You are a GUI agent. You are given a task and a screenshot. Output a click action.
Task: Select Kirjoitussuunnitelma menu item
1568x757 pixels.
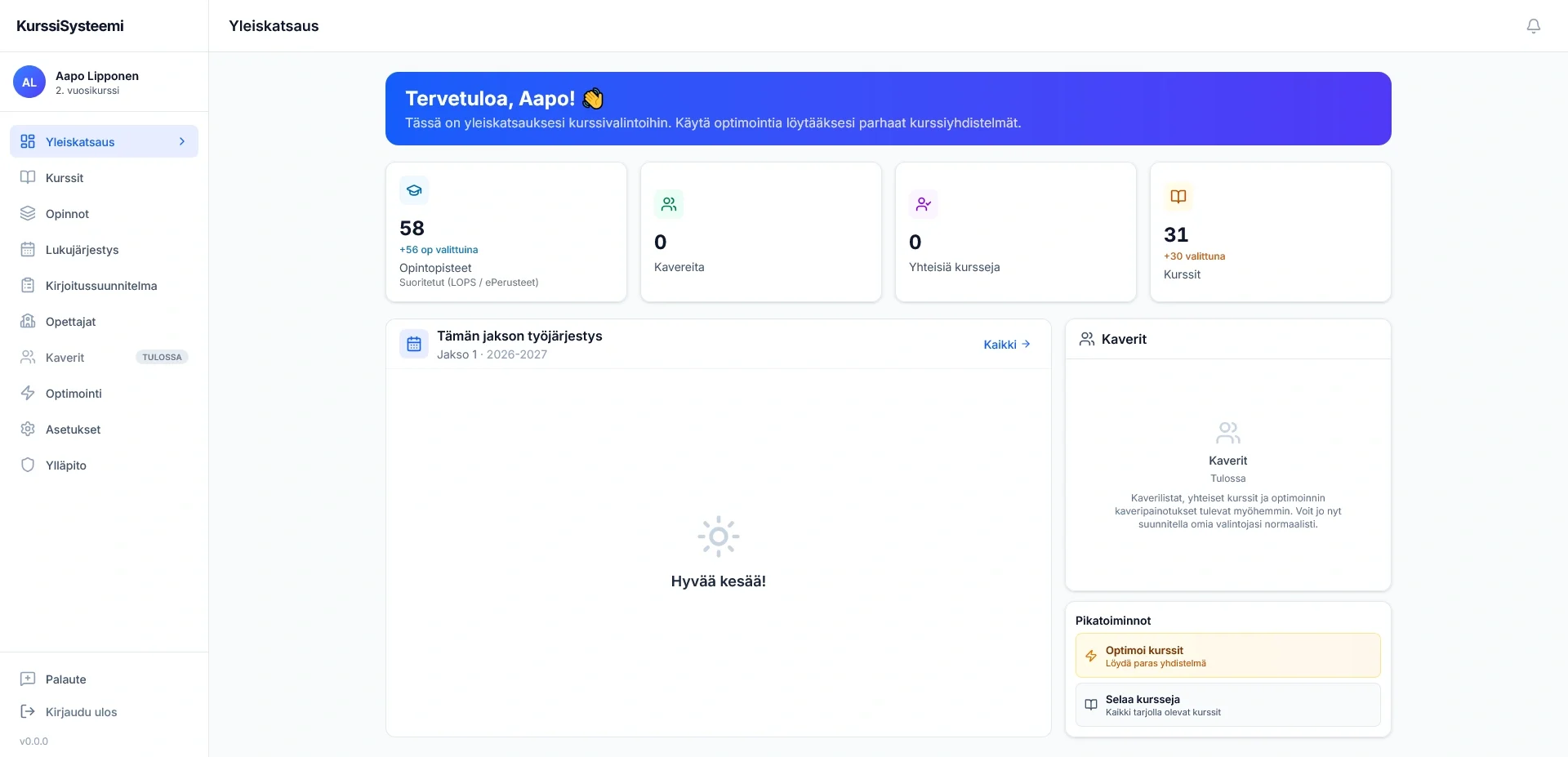pyautogui.click(x=104, y=285)
